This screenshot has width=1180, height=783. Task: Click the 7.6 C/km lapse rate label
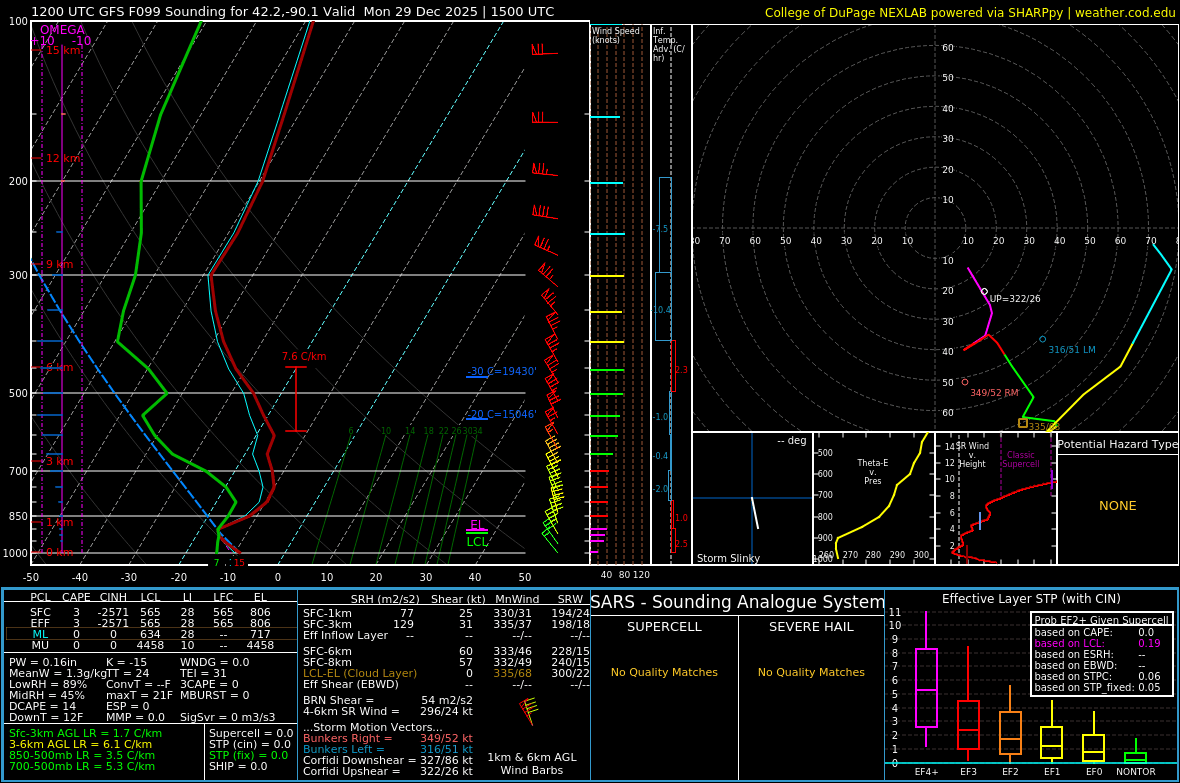[304, 356]
